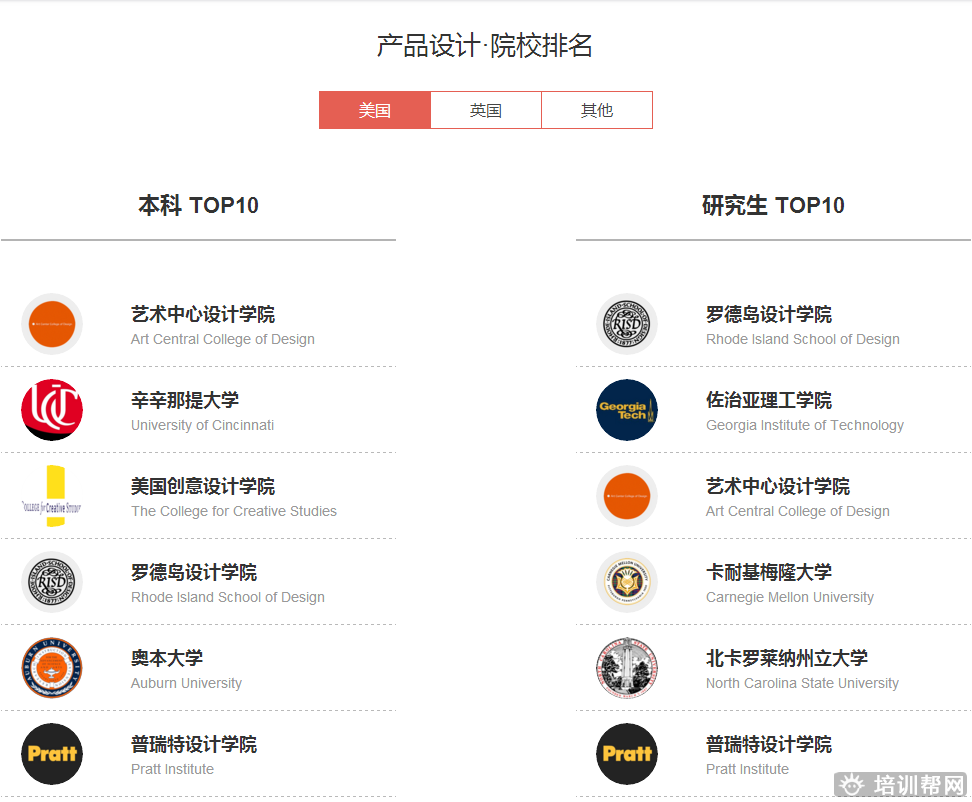Click the Auburn University crest logo
The width and height of the screenshot is (972, 802).
point(52,668)
